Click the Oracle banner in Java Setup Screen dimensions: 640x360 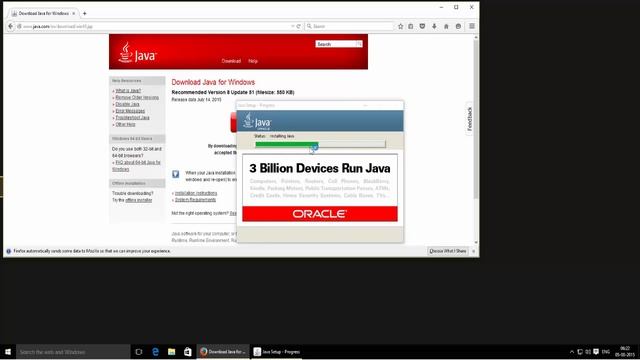320,214
